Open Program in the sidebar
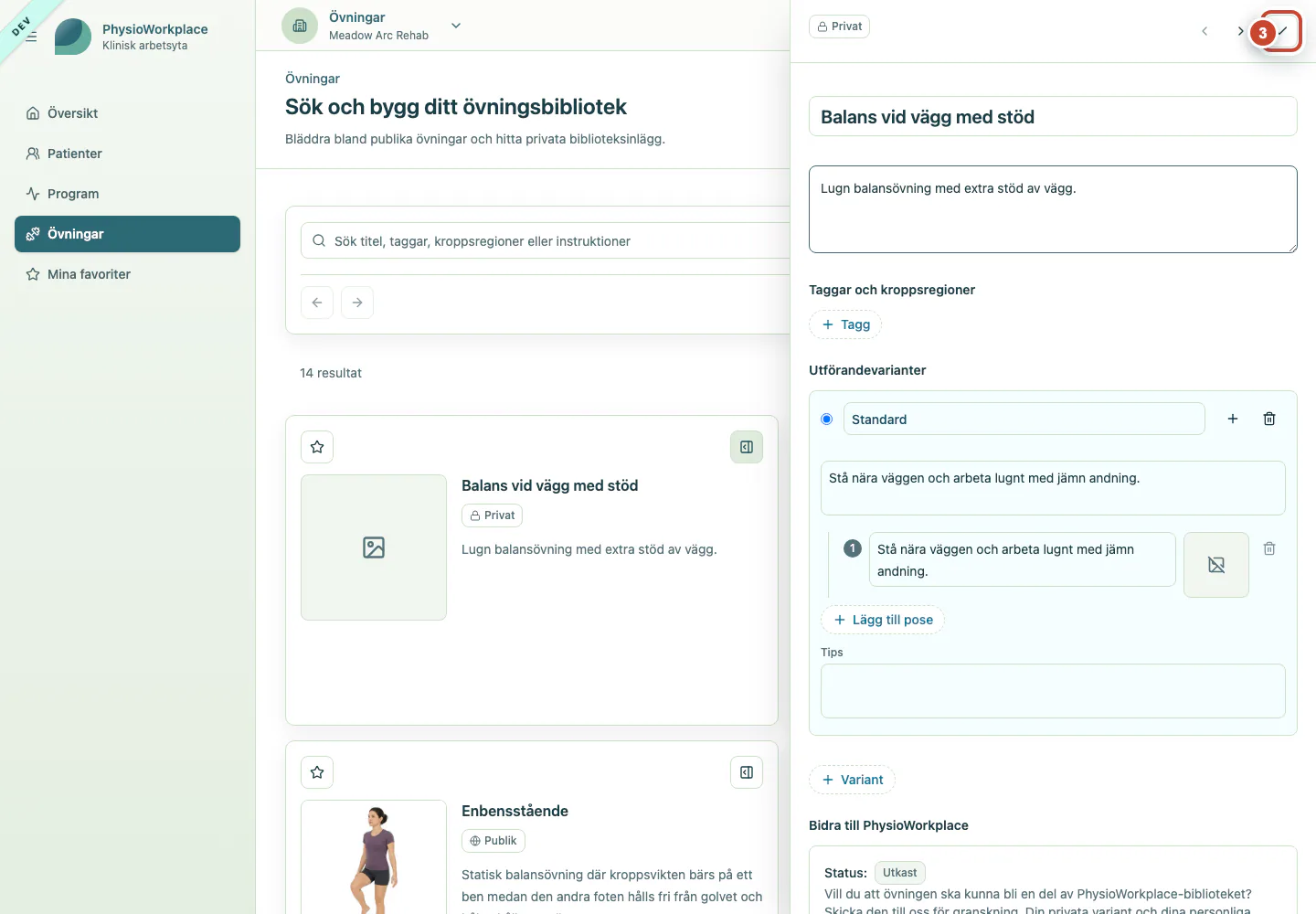Screen dimensions: 1316x914 127,194
